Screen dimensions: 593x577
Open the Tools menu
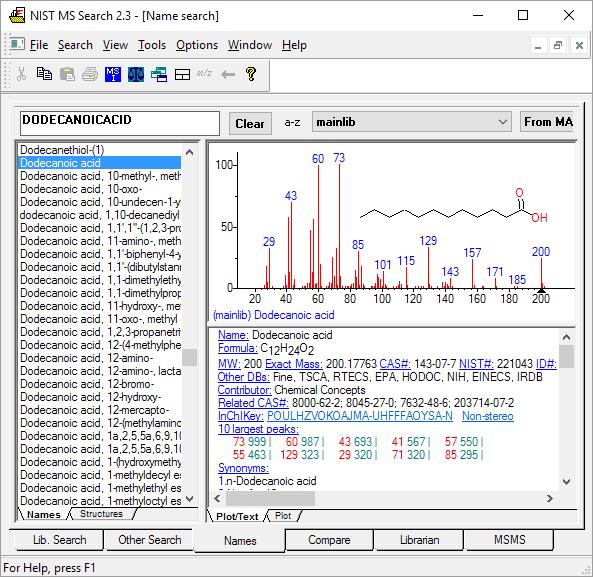click(x=152, y=45)
